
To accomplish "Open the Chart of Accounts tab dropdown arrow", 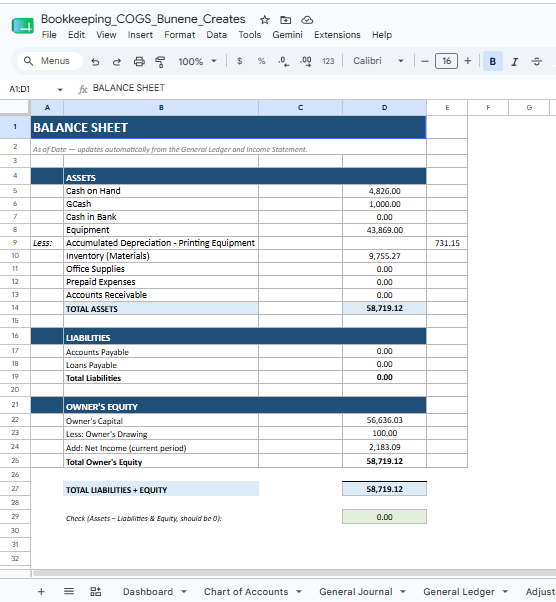I will tap(299, 592).
